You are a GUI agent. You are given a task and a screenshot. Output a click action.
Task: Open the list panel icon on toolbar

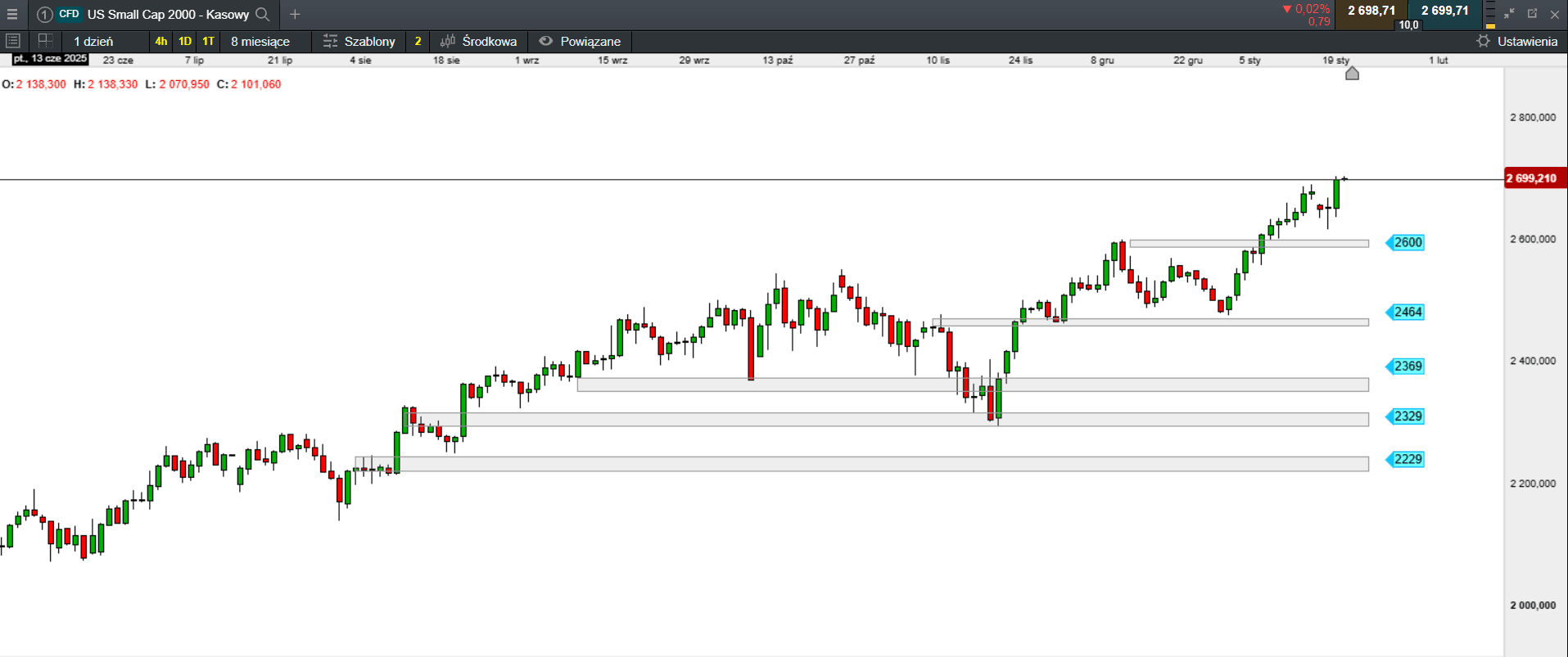[13, 41]
